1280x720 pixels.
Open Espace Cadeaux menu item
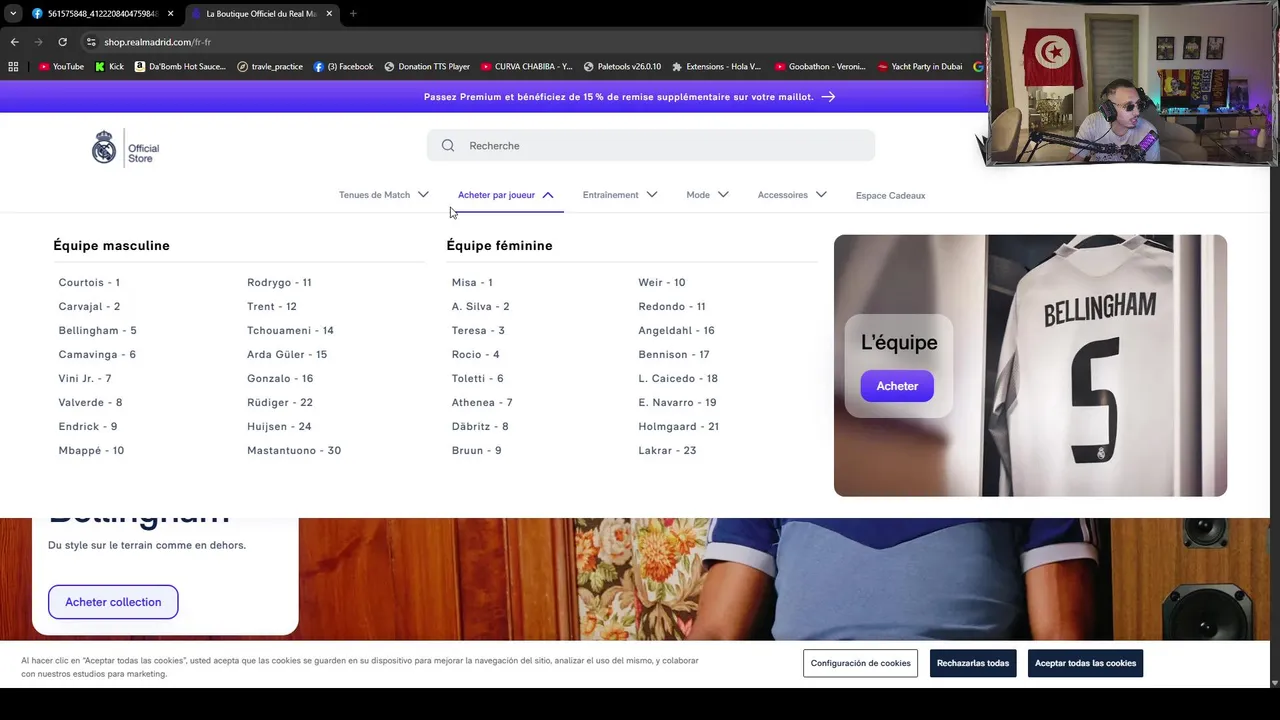[891, 196]
